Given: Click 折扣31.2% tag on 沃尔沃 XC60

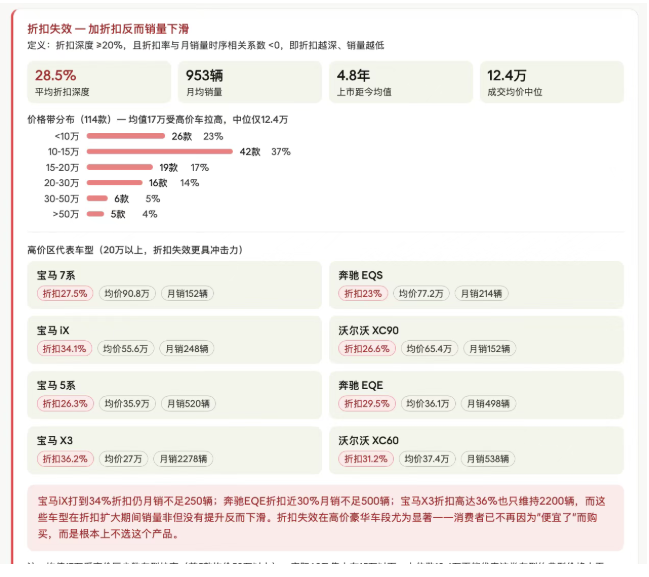Looking at the screenshot, I should pos(366,459).
